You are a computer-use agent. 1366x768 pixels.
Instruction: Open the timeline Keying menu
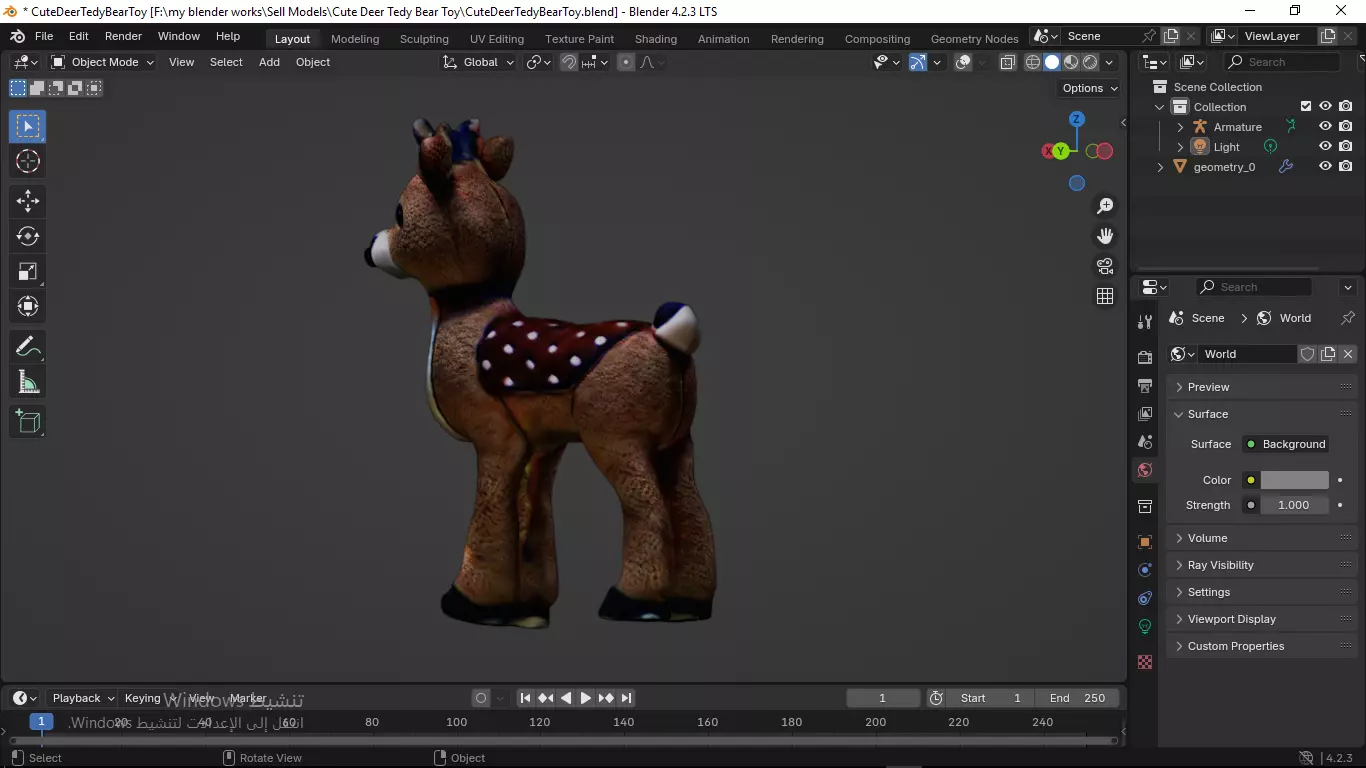click(x=149, y=698)
